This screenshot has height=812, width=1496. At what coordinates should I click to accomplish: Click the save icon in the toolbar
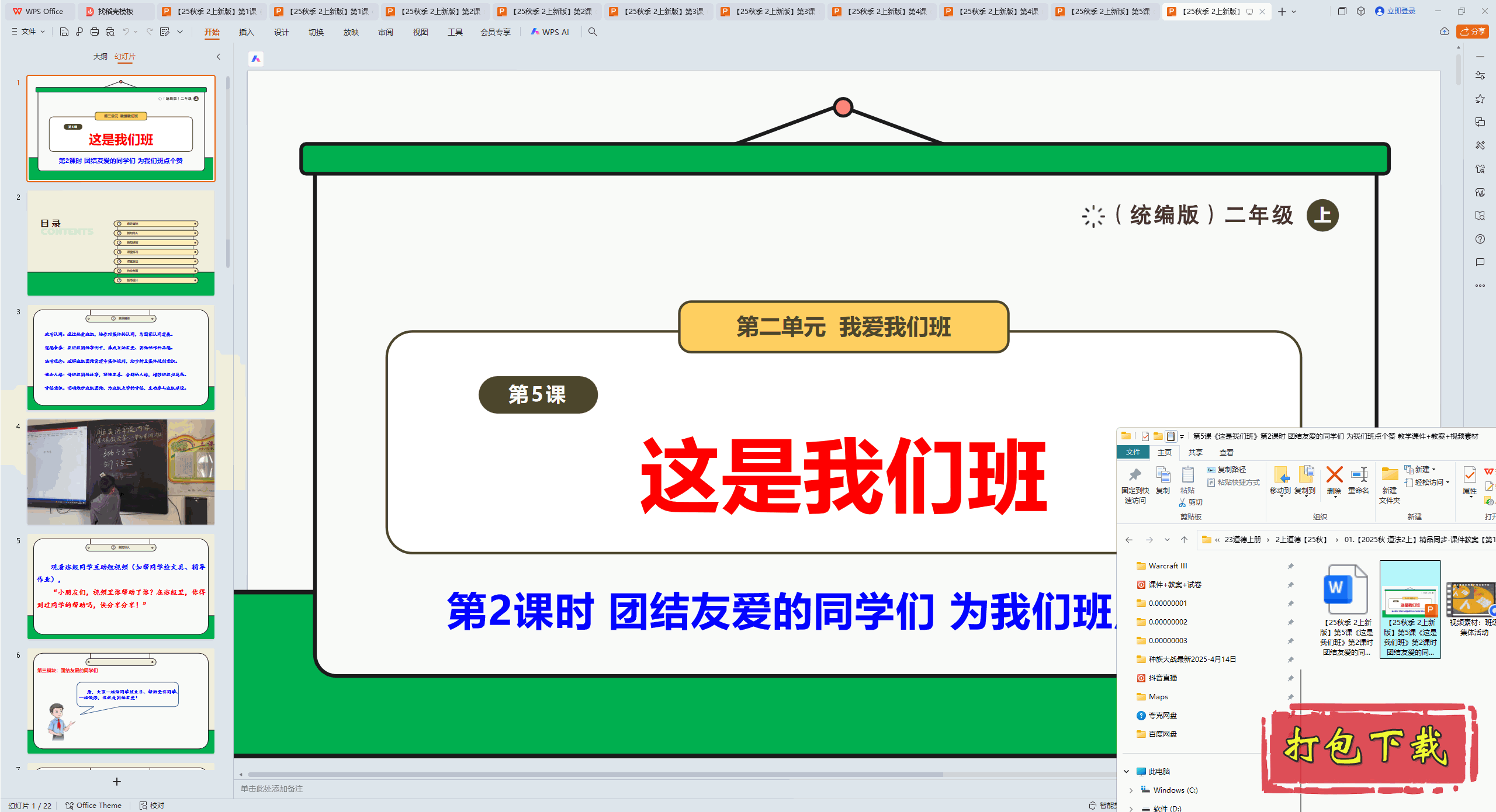tap(64, 32)
